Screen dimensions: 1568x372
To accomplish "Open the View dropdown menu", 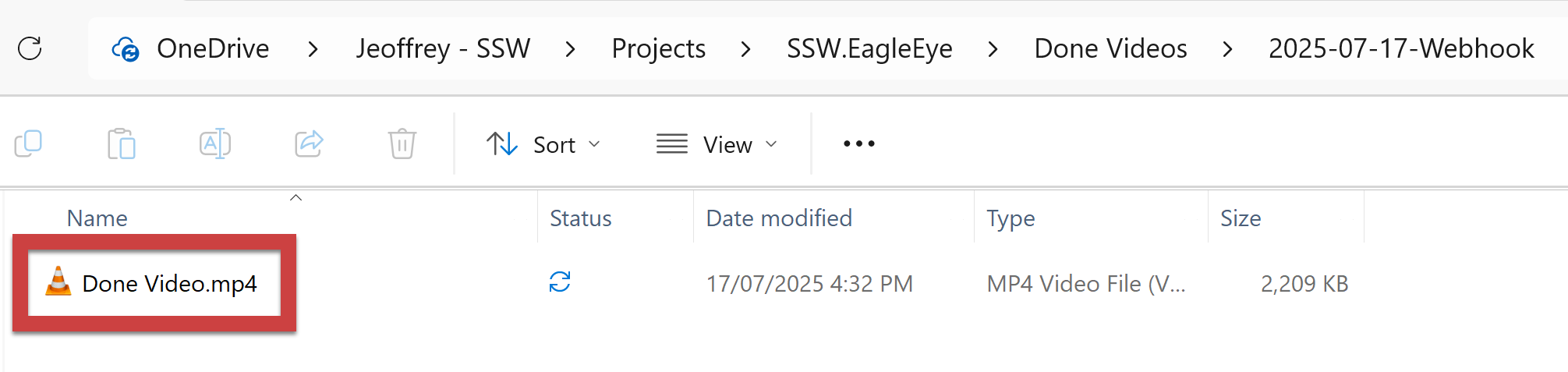I will [717, 144].
